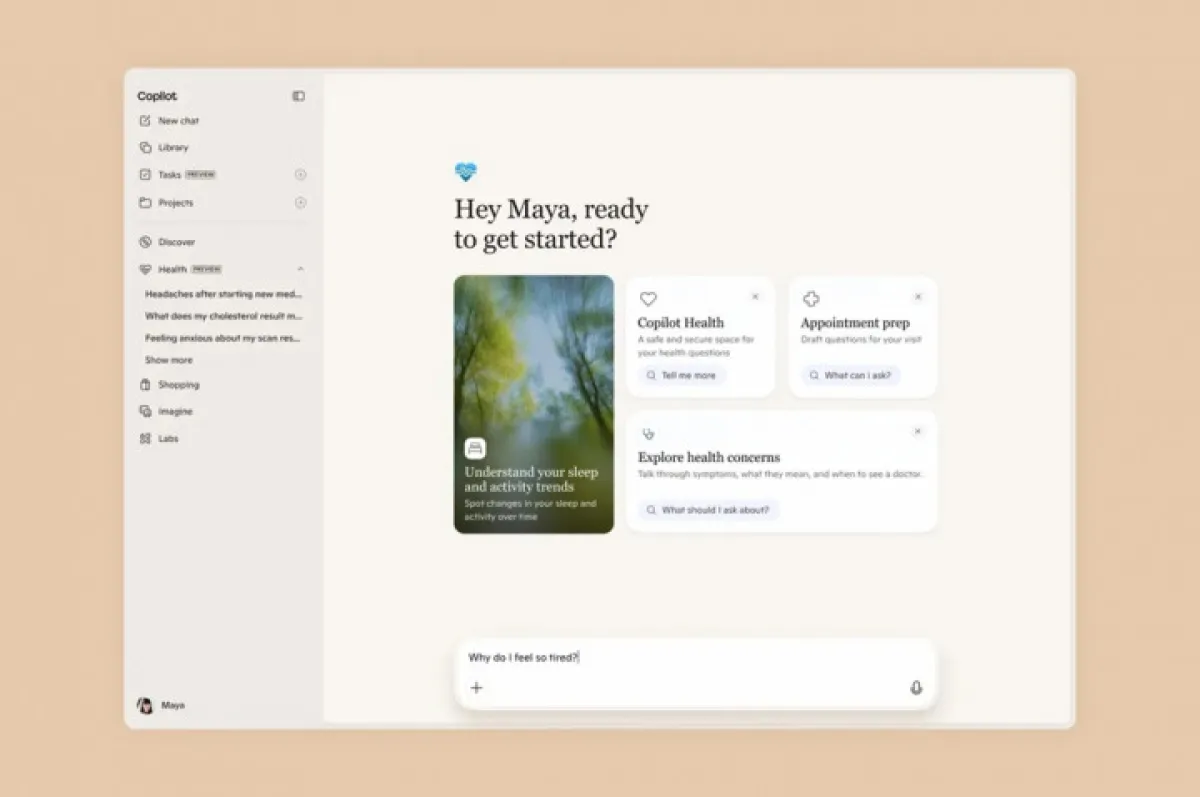Click the Health heart icon in sidebar
Viewport: 1200px width, 797px height.
145,269
